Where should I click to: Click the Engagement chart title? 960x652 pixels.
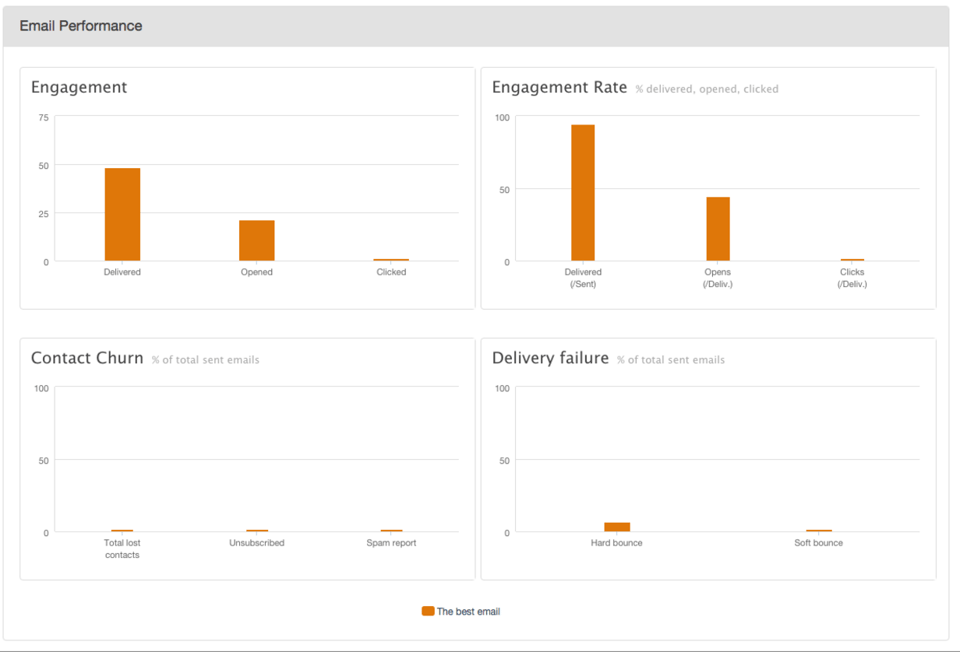(x=79, y=87)
